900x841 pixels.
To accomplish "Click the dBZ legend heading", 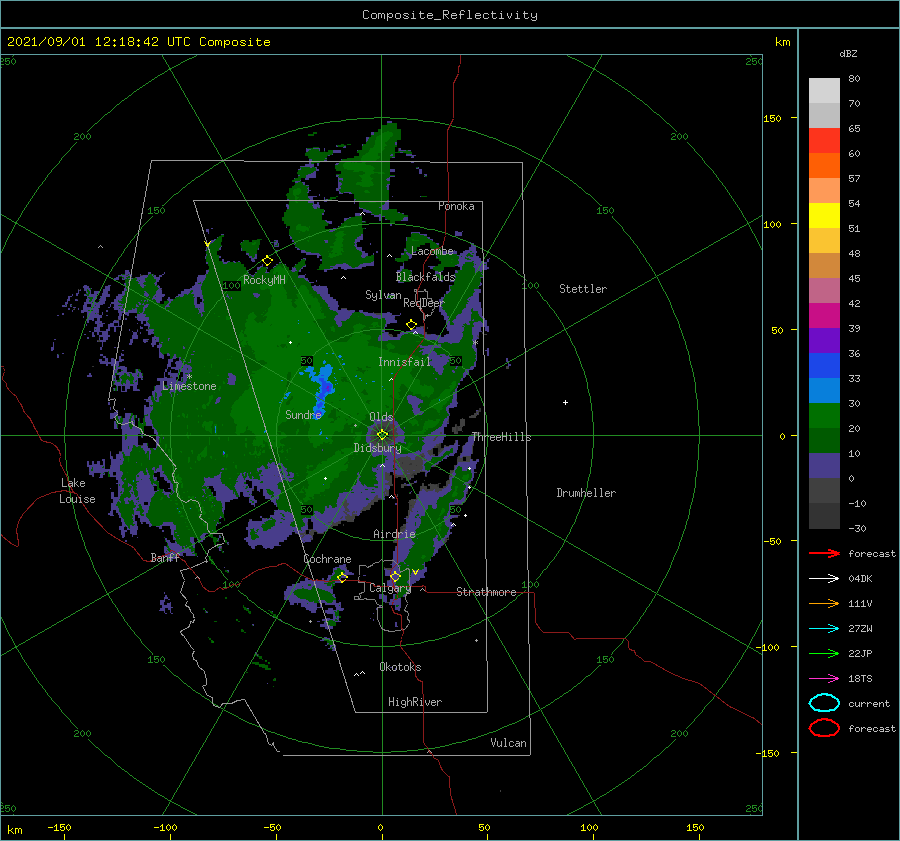I will pyautogui.click(x=848, y=53).
